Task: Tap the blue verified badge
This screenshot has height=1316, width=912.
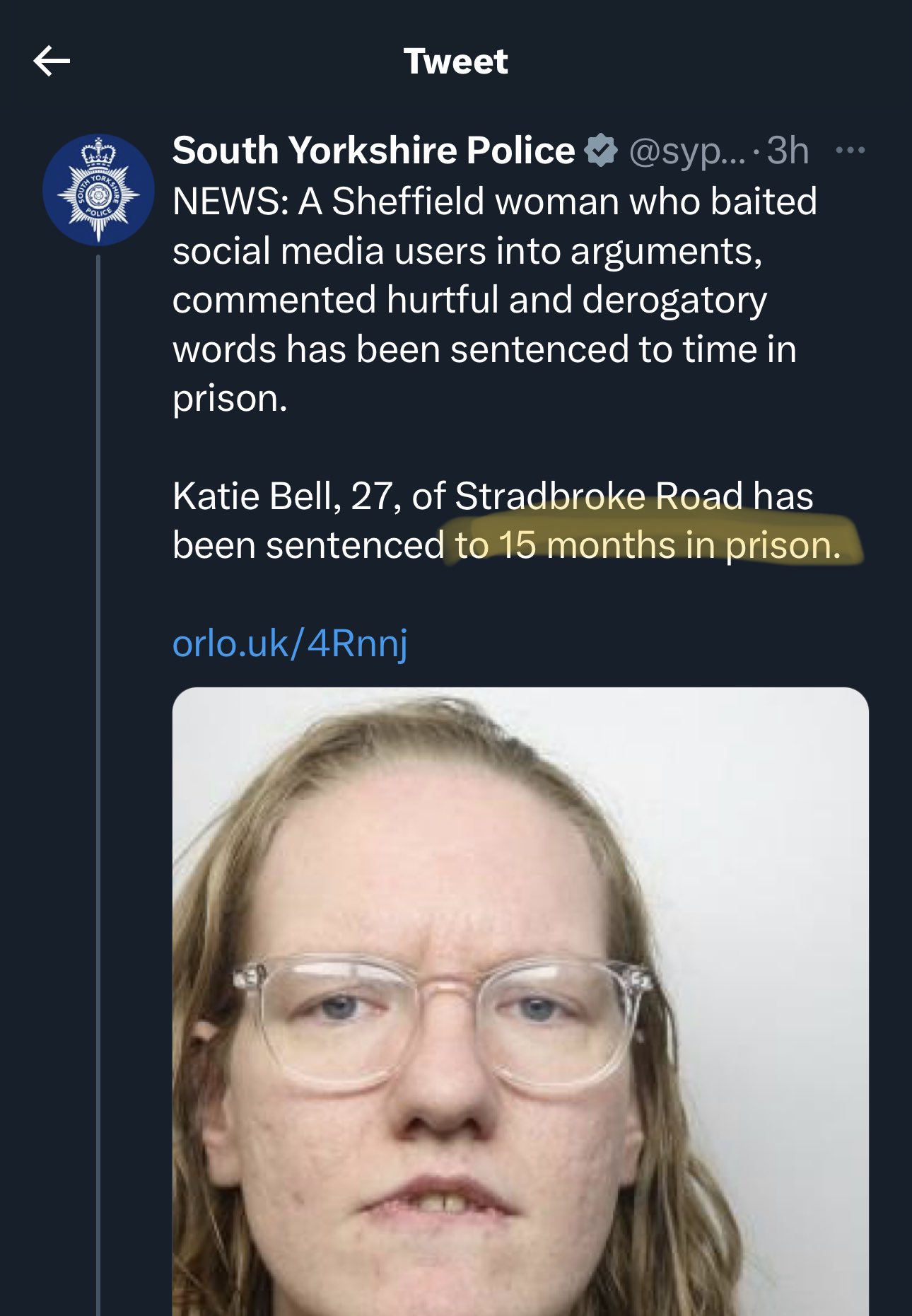Action: tap(601, 150)
